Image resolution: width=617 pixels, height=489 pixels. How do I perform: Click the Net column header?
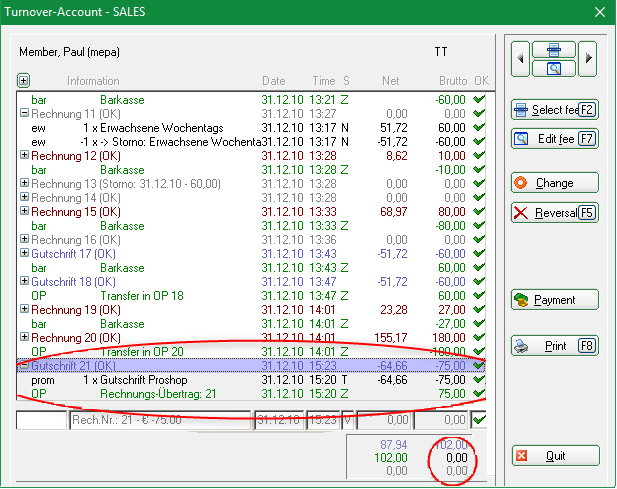click(x=390, y=81)
